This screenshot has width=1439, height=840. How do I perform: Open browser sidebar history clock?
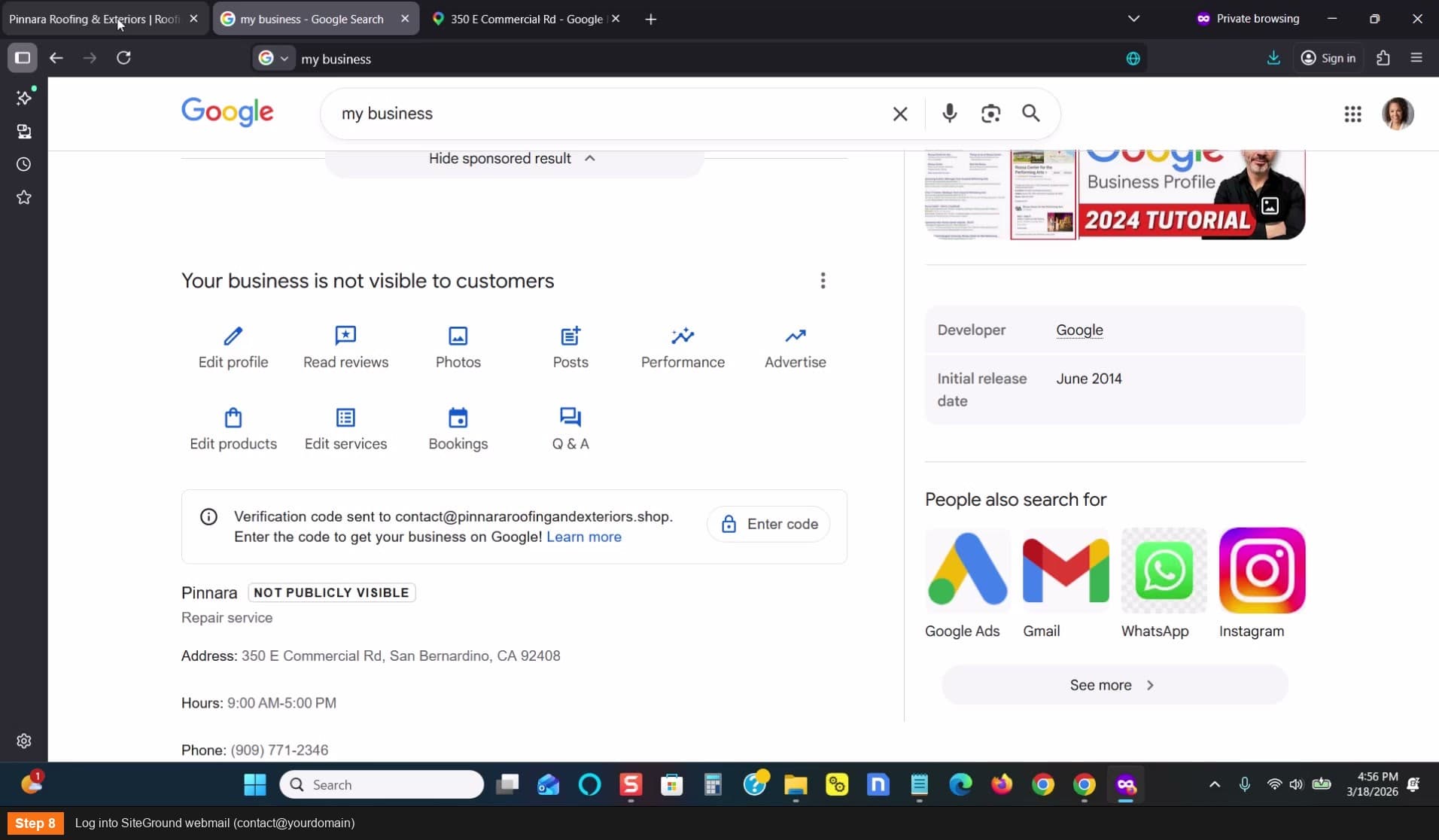click(x=24, y=164)
